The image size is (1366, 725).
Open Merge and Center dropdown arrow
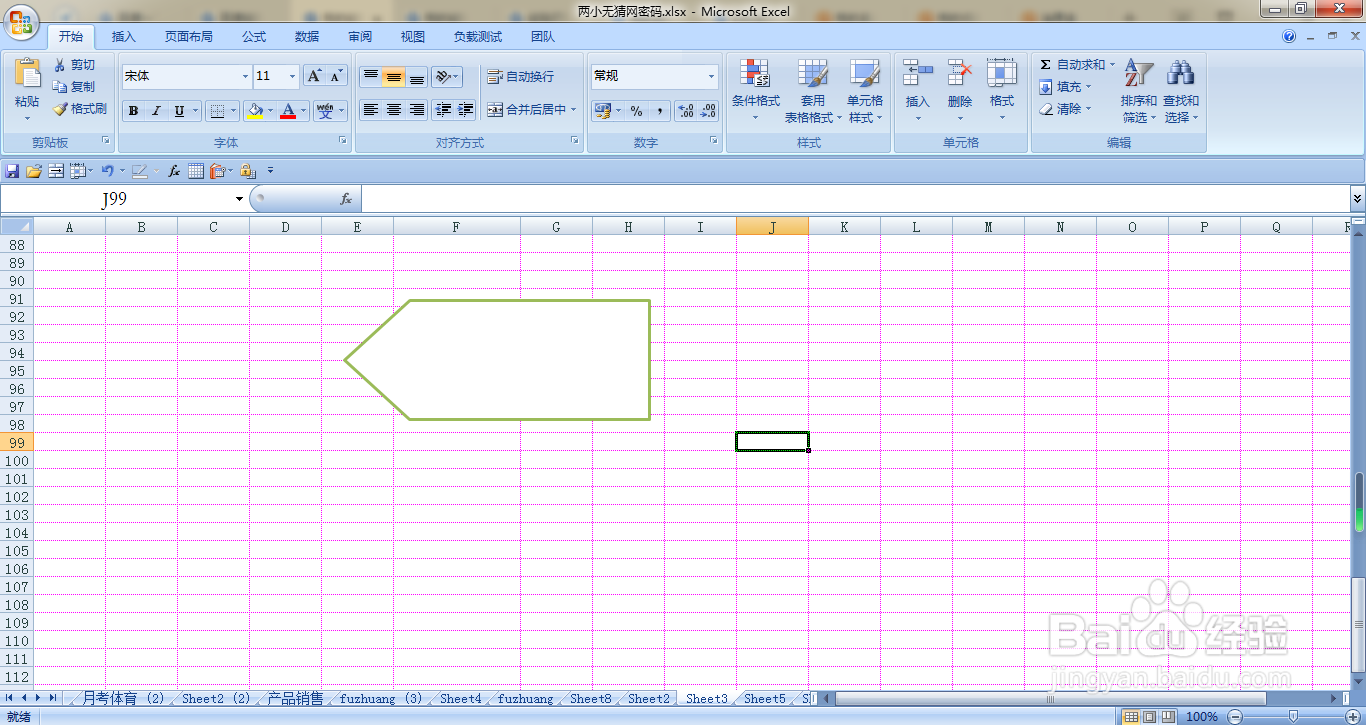(574, 110)
